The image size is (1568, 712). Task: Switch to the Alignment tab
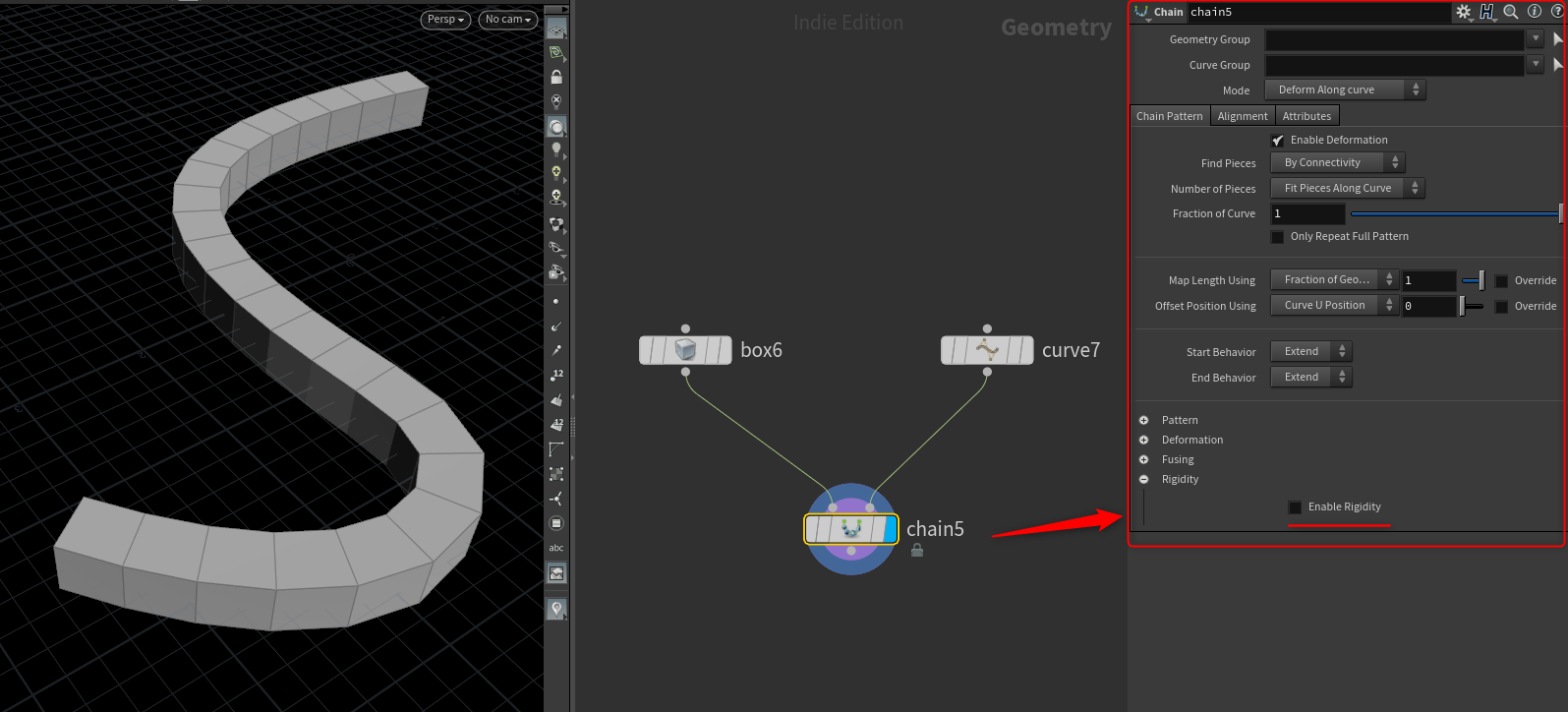coord(1243,116)
